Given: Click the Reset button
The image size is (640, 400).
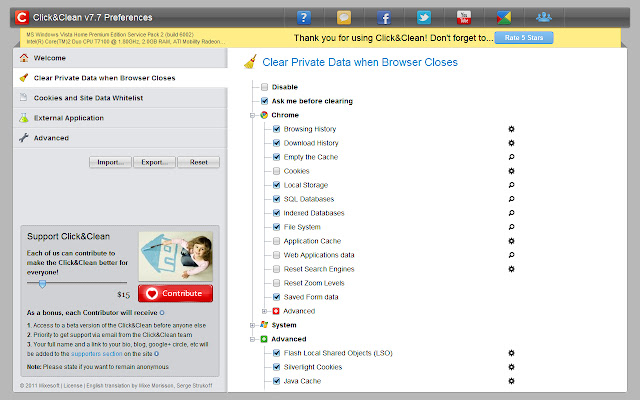Looking at the screenshot, I should [198, 162].
